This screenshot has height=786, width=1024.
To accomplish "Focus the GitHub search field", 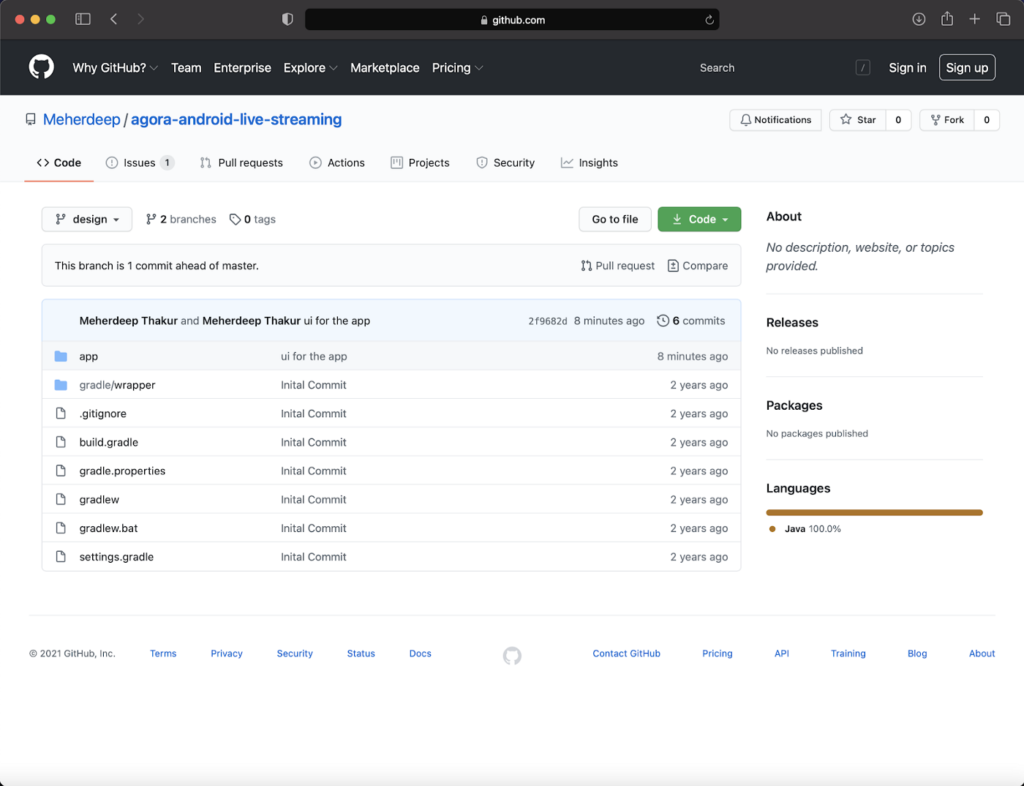I will point(784,67).
